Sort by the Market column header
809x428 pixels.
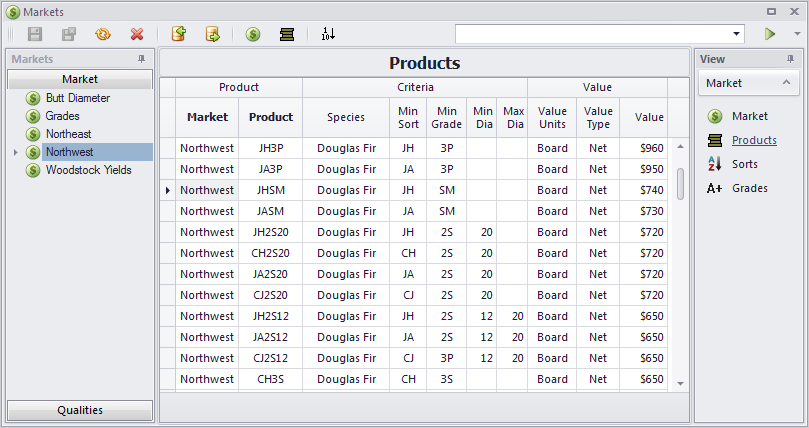pyautogui.click(x=207, y=117)
